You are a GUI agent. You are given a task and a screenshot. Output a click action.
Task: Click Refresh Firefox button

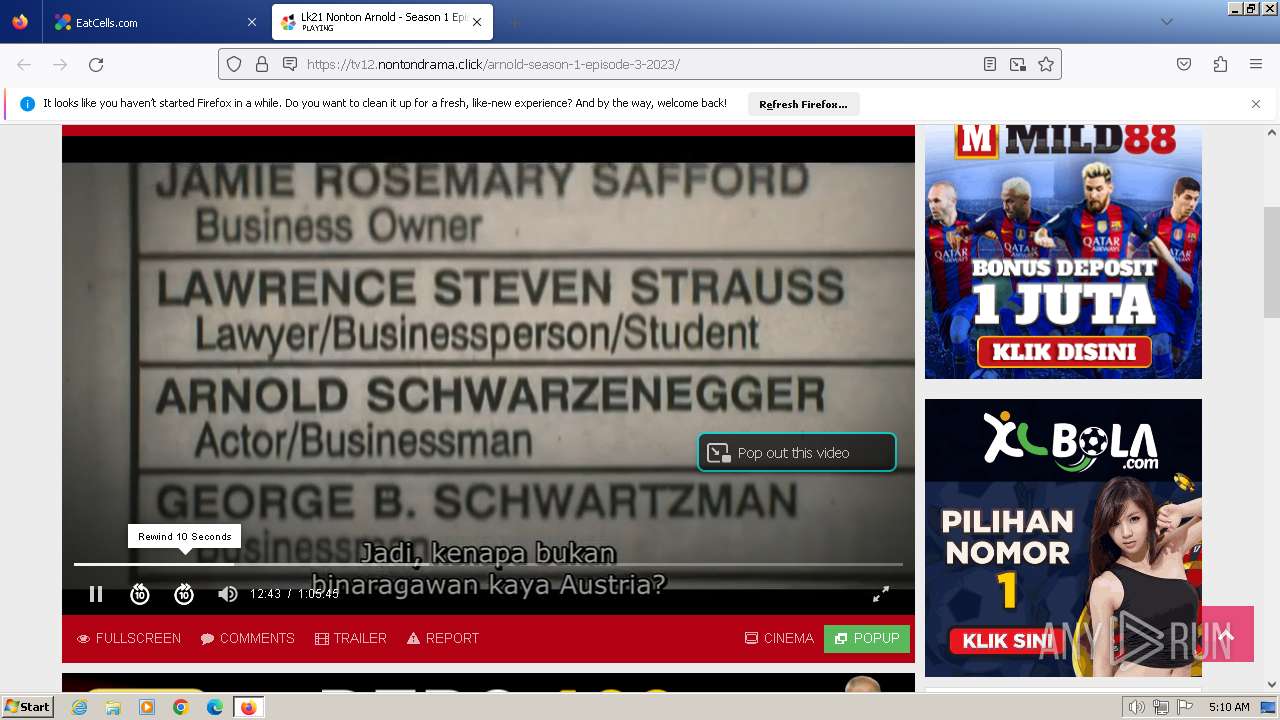tap(803, 104)
